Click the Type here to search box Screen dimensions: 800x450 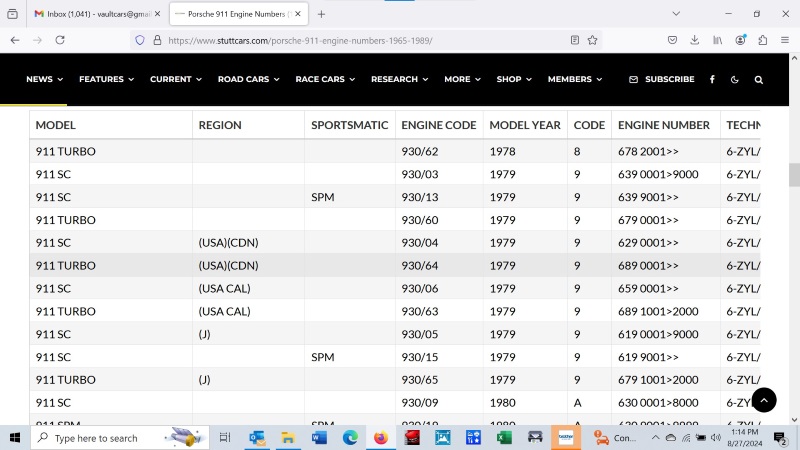coord(120,438)
